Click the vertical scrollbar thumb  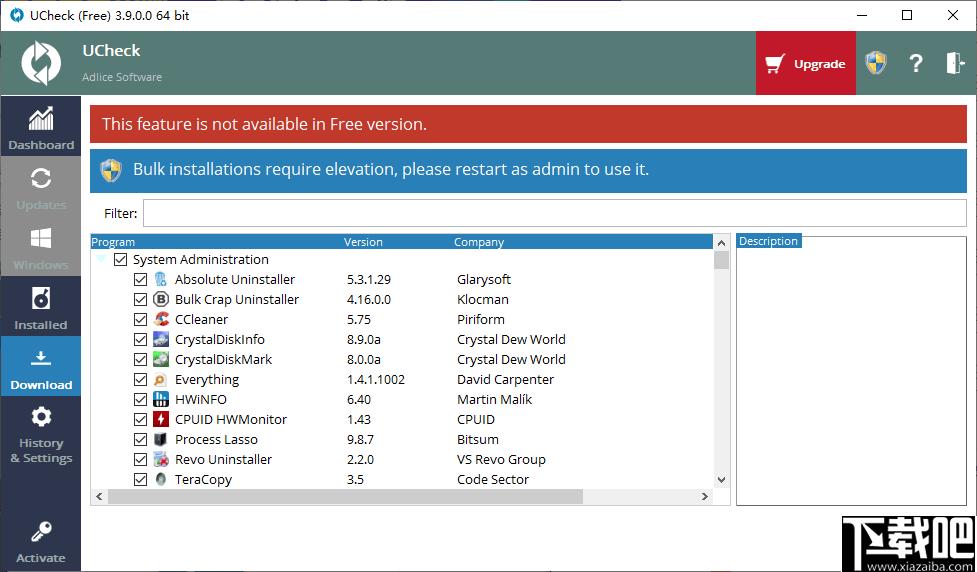(722, 260)
